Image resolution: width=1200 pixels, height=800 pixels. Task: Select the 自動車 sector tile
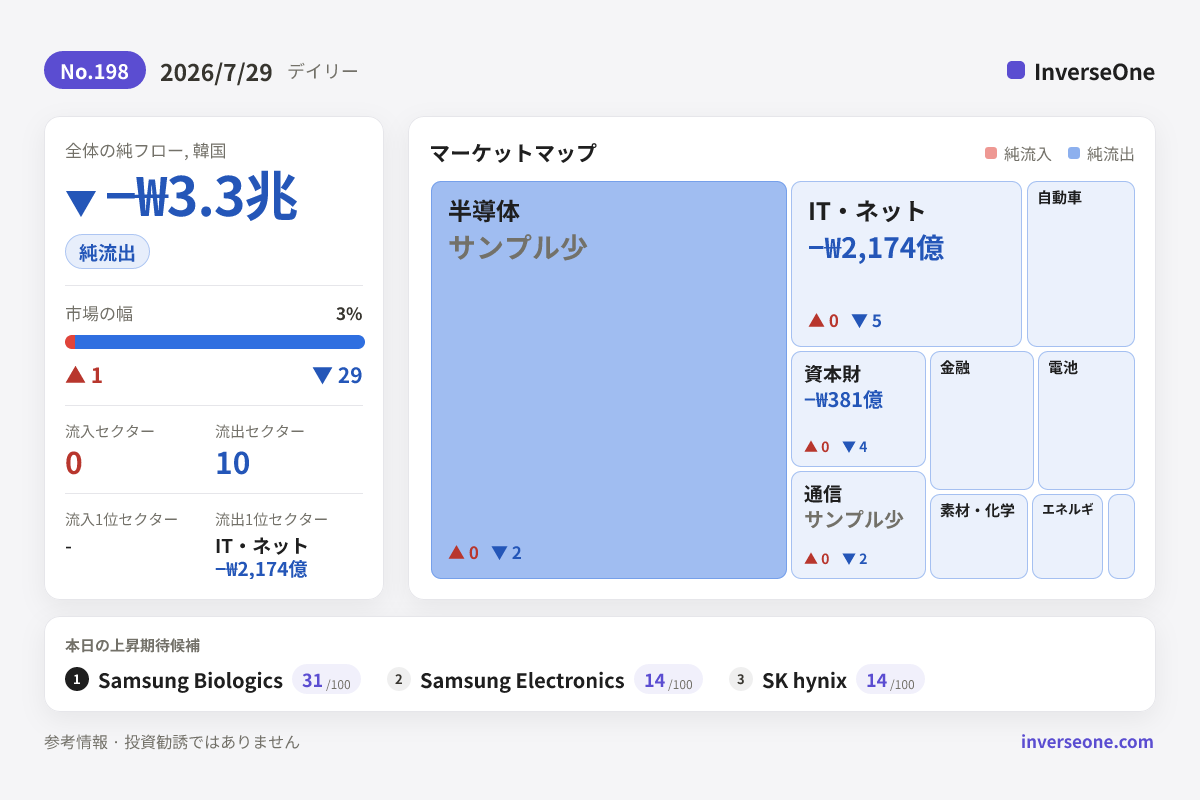click(x=1081, y=264)
